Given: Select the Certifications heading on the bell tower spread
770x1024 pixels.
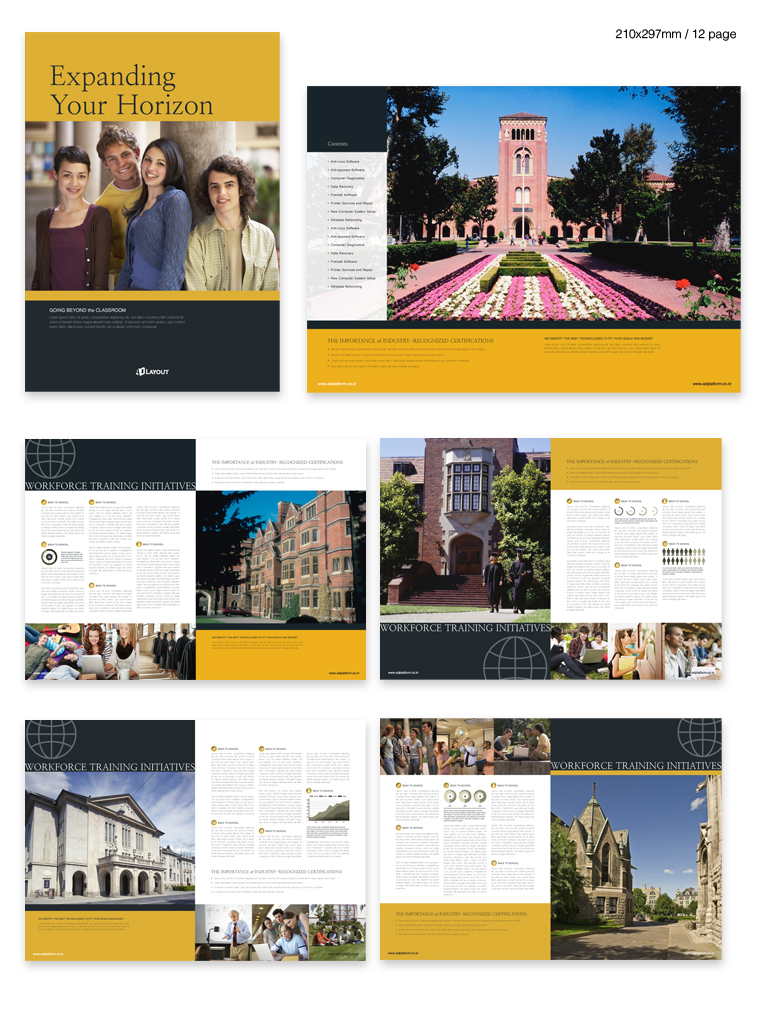Looking at the screenshot, I should point(410,341).
